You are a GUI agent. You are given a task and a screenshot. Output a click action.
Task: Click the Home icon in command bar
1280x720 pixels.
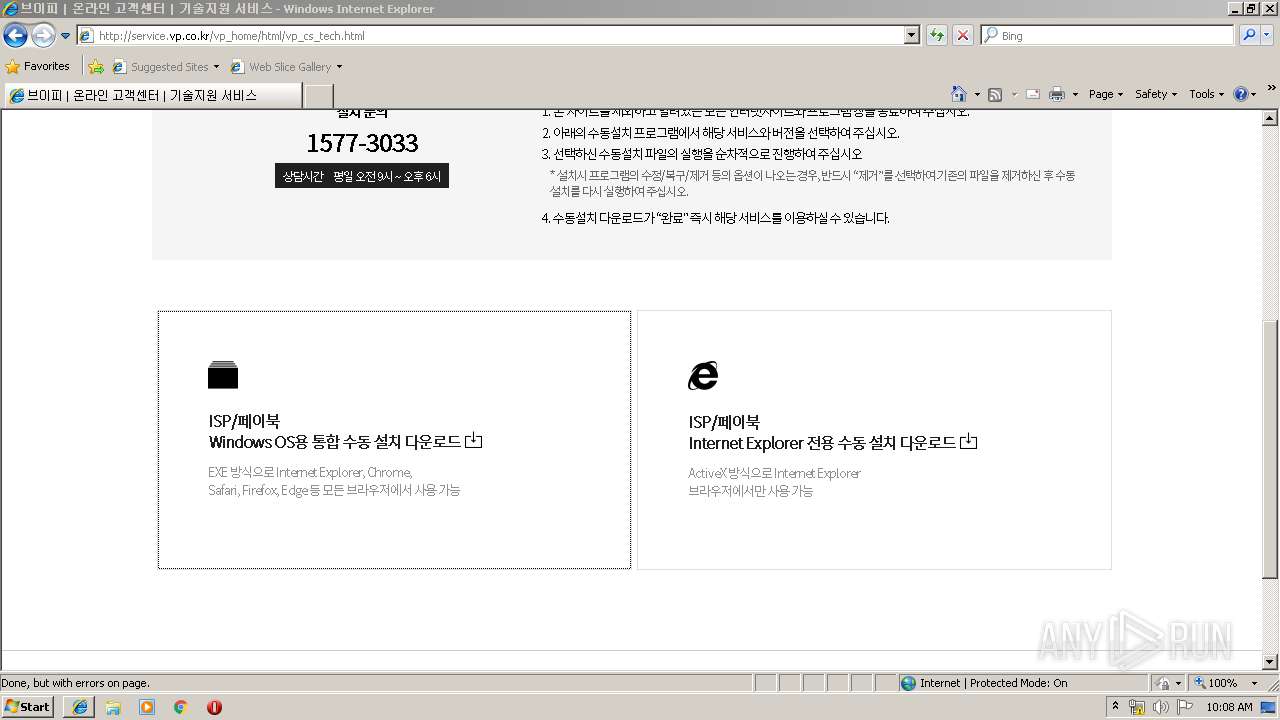[959, 94]
